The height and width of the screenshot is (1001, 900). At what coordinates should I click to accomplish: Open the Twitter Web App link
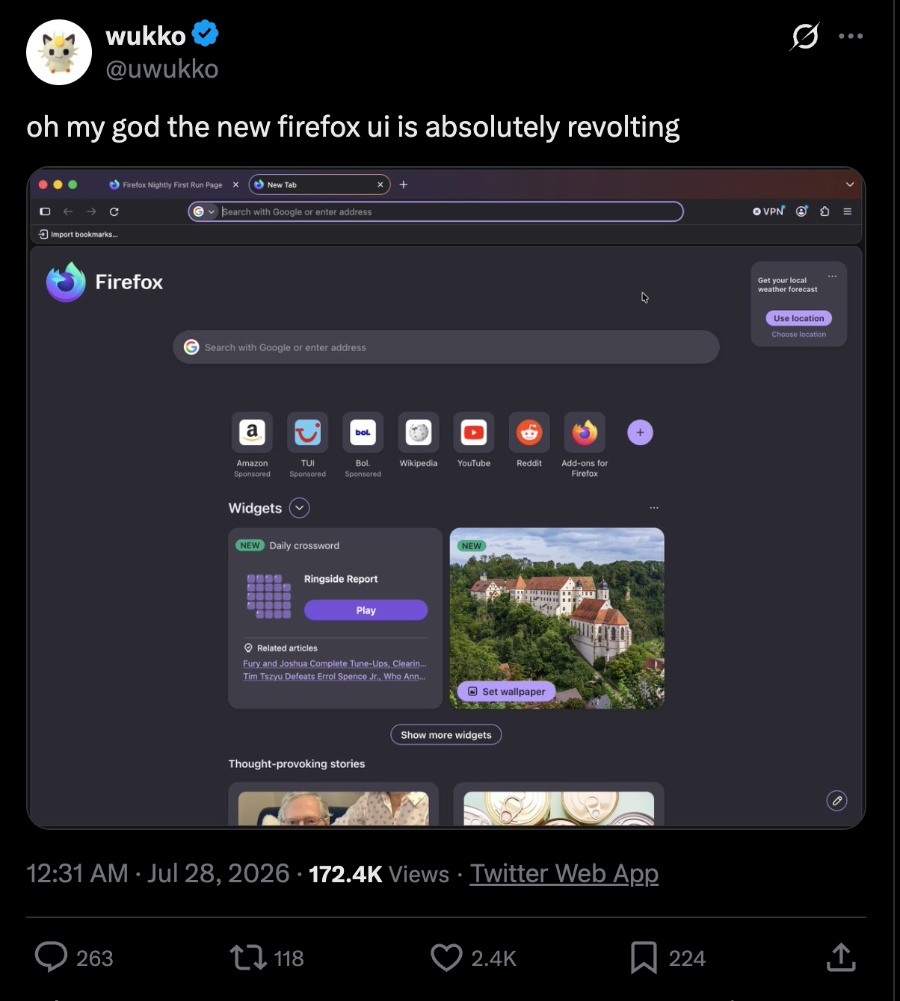click(564, 873)
